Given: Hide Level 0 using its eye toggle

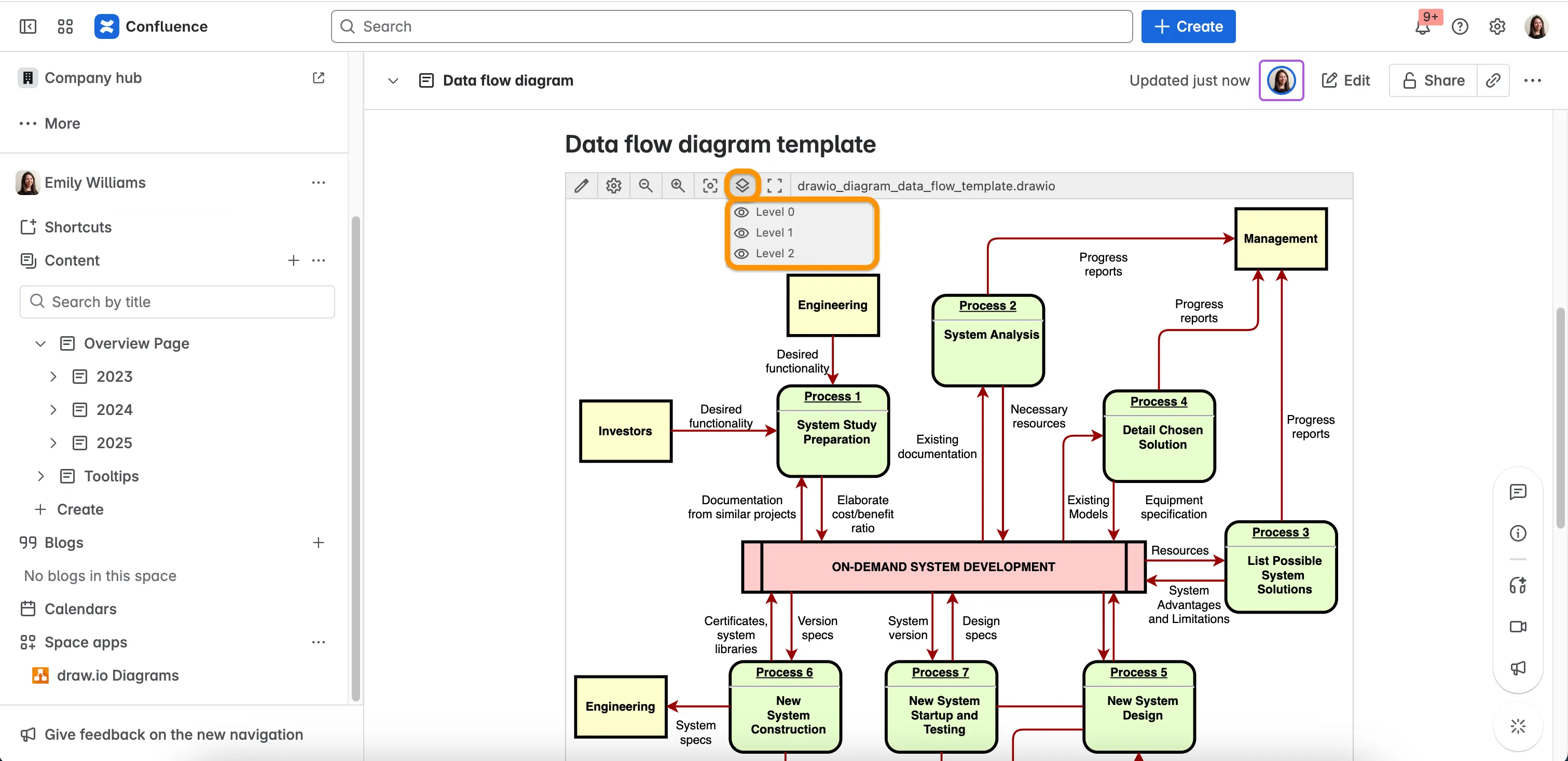Looking at the screenshot, I should [x=741, y=212].
